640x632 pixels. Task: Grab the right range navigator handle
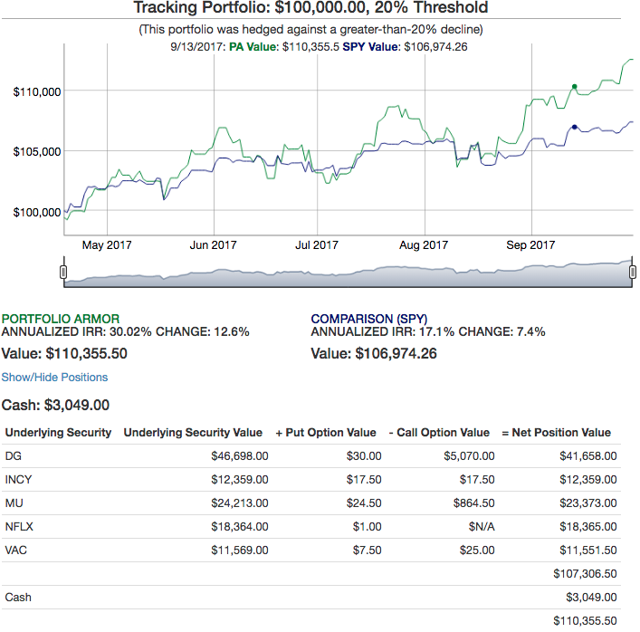pyautogui.click(x=632, y=271)
